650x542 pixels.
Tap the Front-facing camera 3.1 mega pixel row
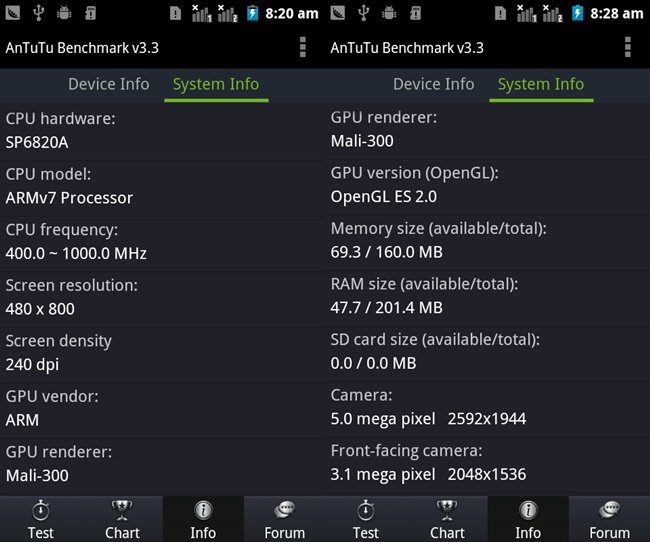coord(487,462)
